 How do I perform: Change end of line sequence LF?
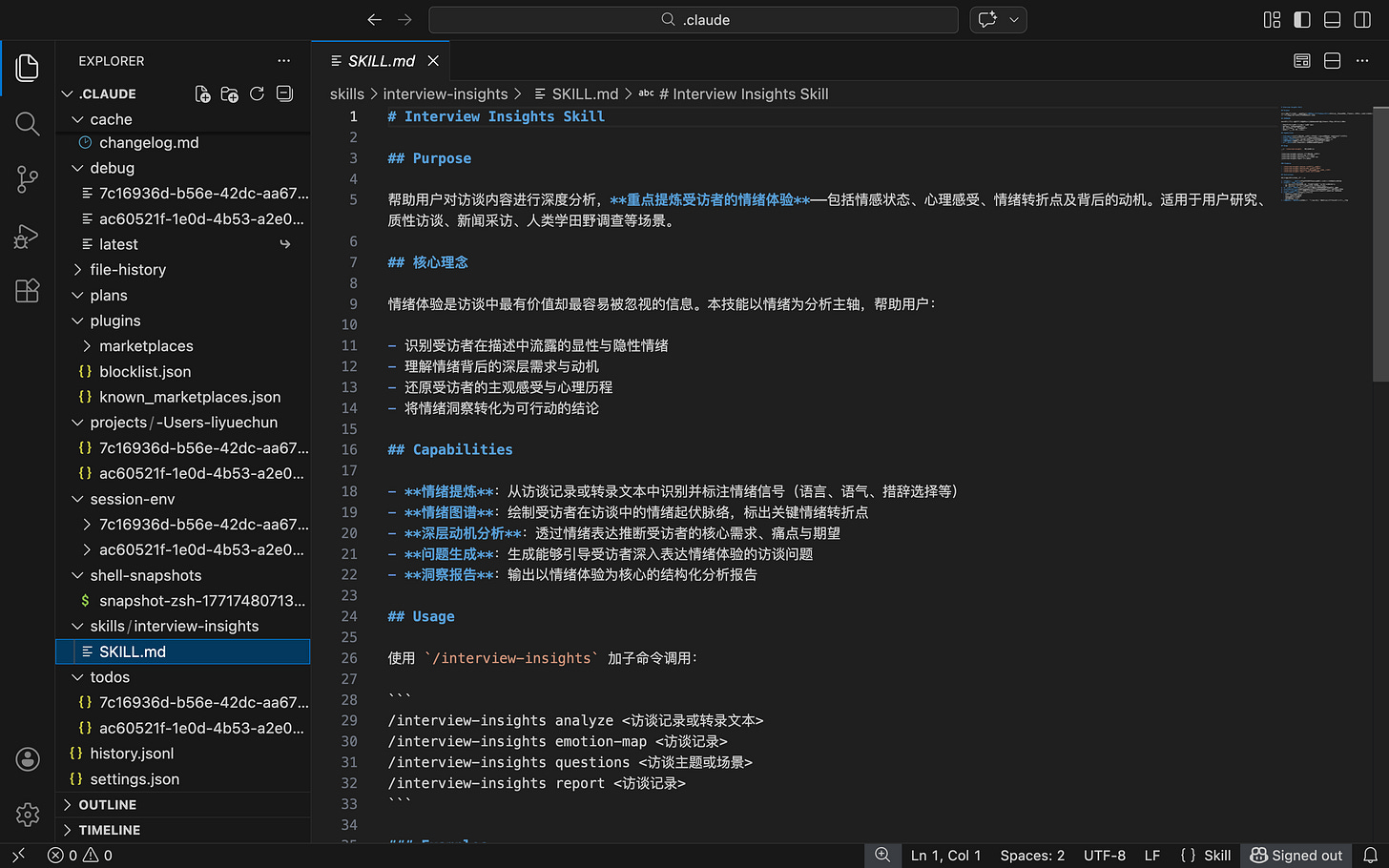click(1152, 856)
